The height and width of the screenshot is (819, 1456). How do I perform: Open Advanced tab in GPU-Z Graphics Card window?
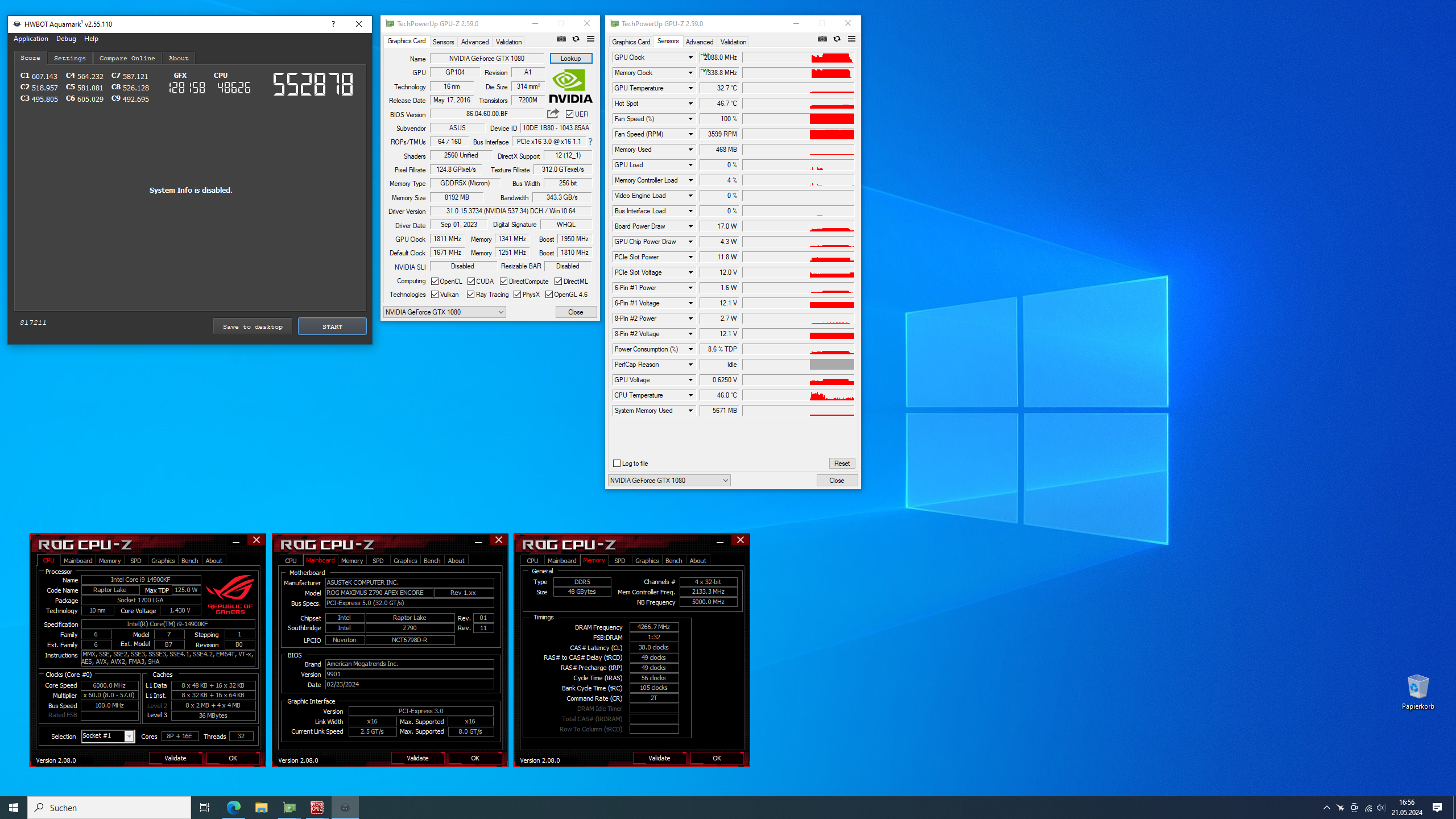pyautogui.click(x=475, y=42)
